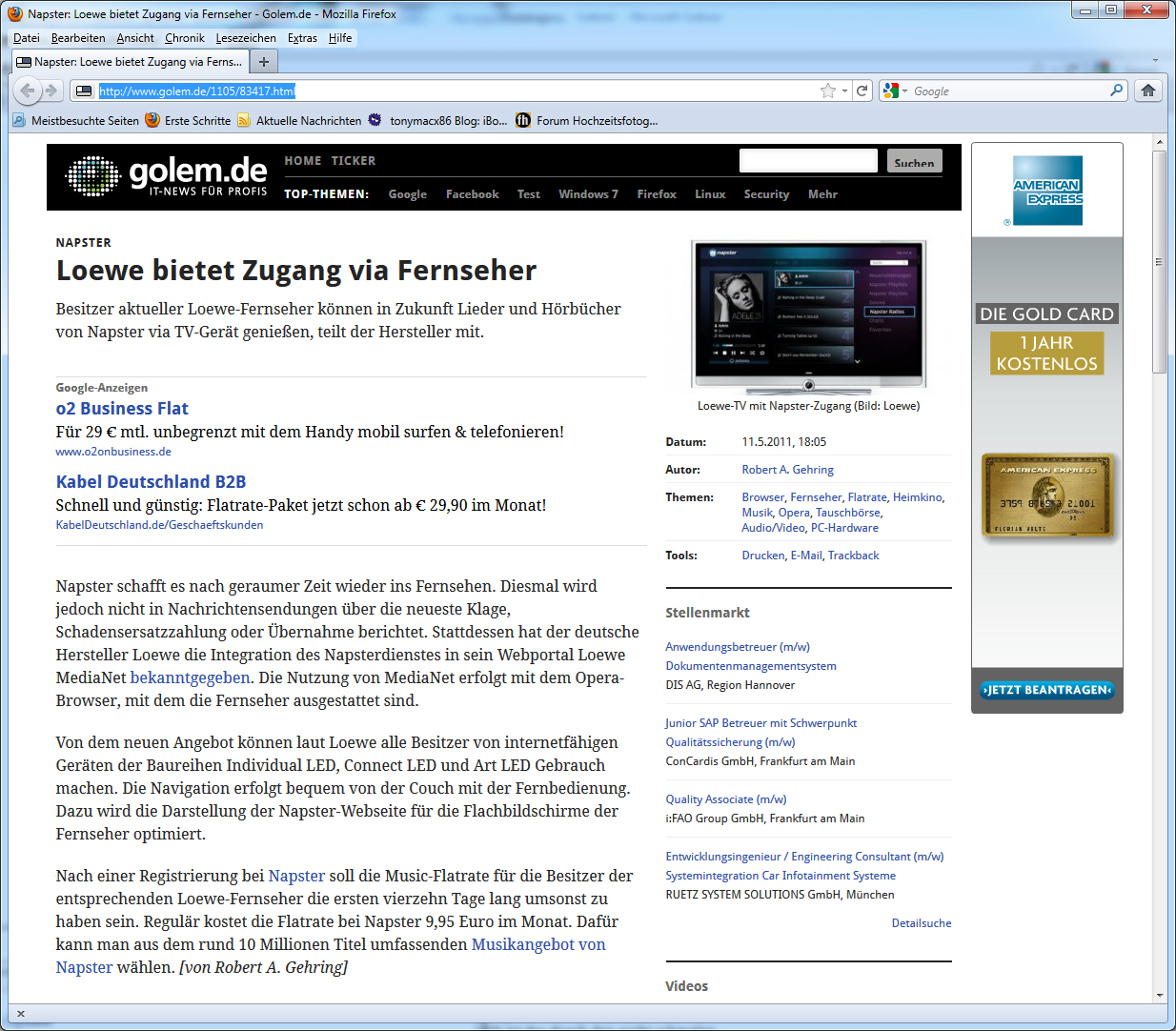The width and height of the screenshot is (1176, 1031).
Task: Go back with the back arrow button
Action: [x=27, y=91]
